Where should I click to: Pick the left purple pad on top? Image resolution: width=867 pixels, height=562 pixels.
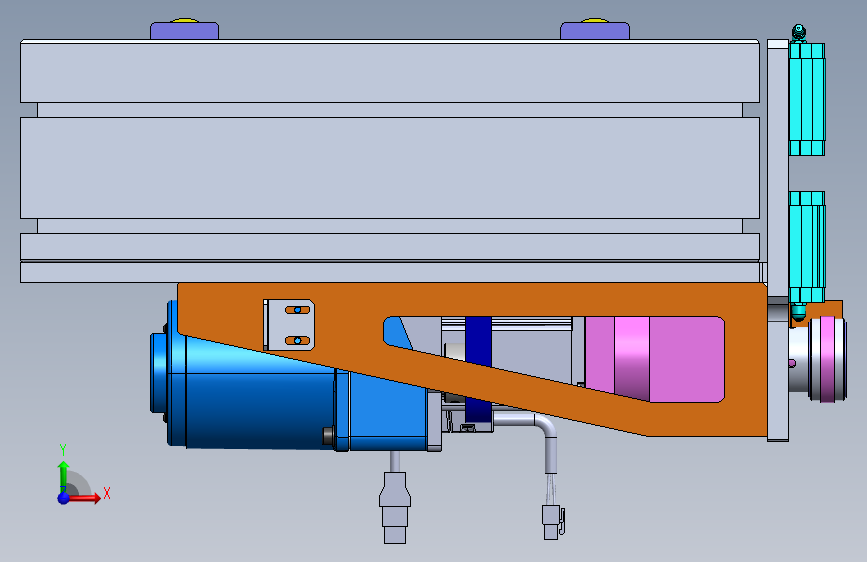click(x=185, y=30)
